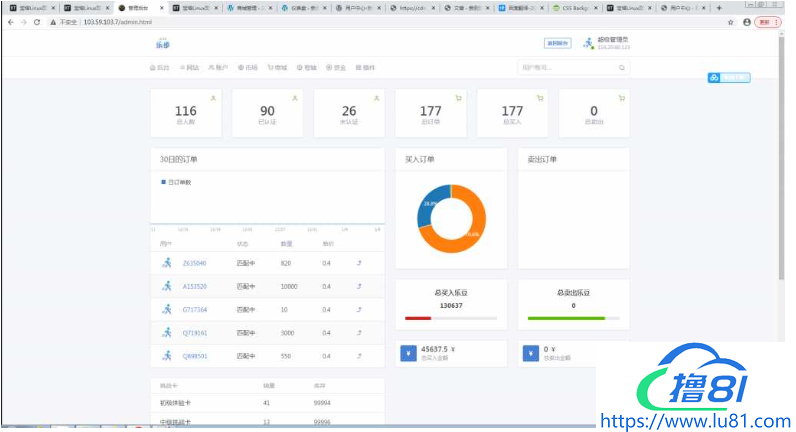Expand the 超级管理员 account menu
Viewport: 796px width, 432px height.
coord(613,44)
